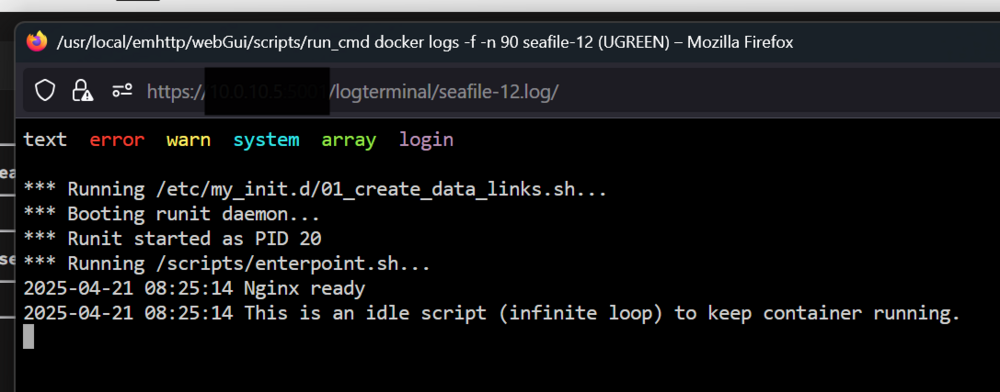The width and height of the screenshot is (1000, 392).
Task: Open the site permissions icon
Action: pyautogui.click(x=122, y=91)
